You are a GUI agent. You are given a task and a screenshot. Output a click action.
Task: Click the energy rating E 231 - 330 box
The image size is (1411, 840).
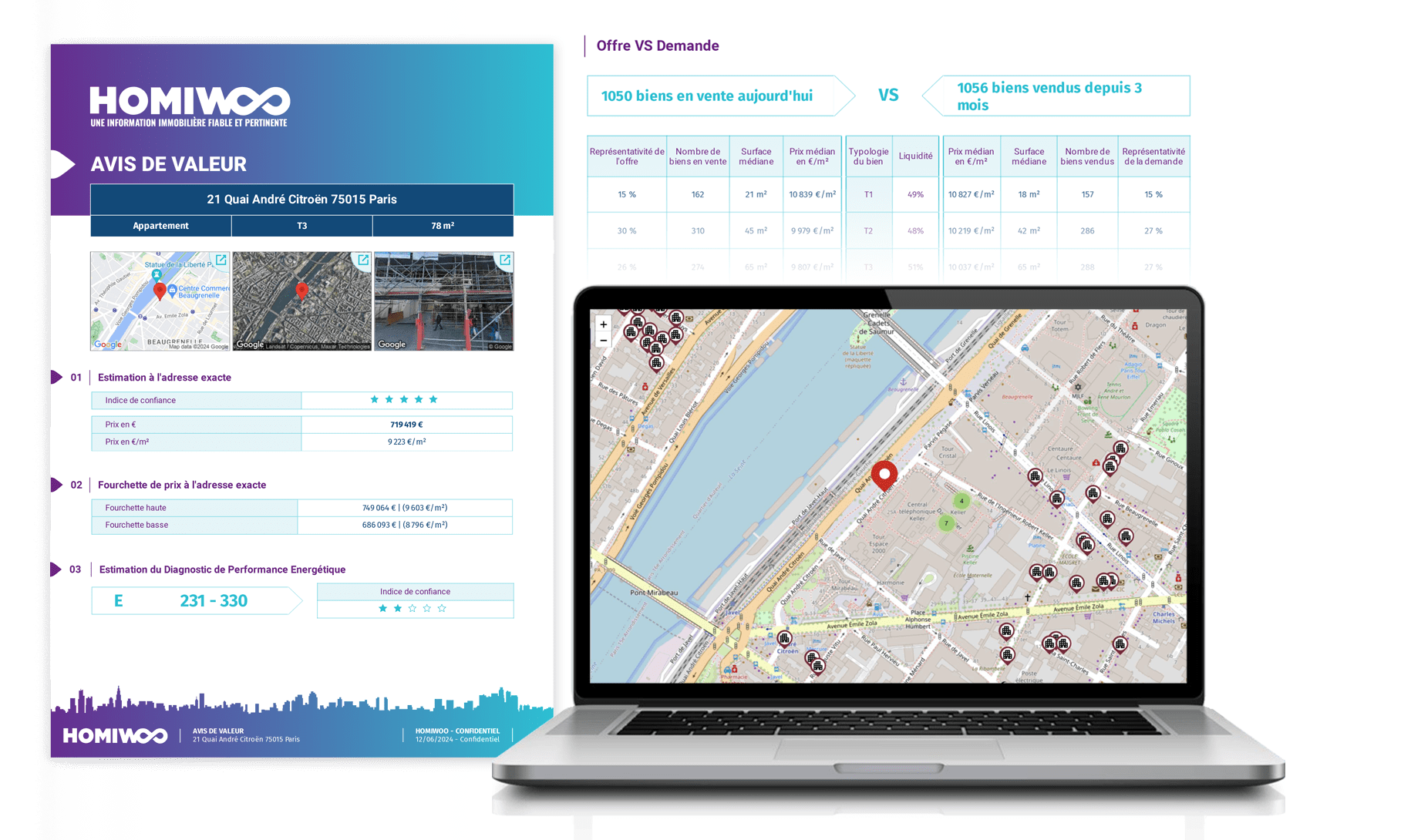point(197,600)
